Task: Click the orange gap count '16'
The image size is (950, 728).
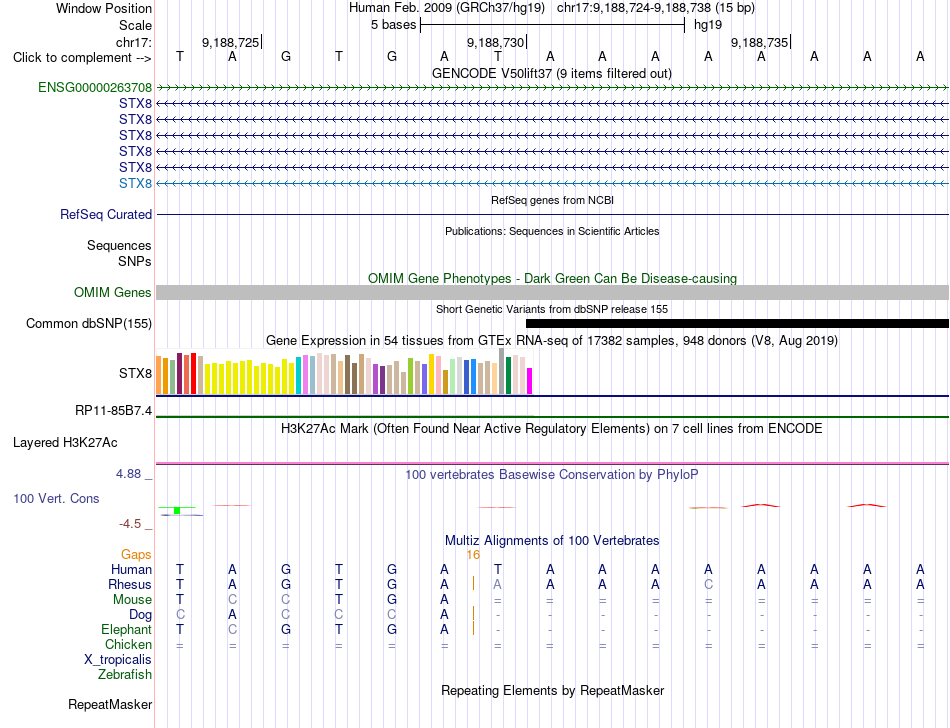Action: 473,555
